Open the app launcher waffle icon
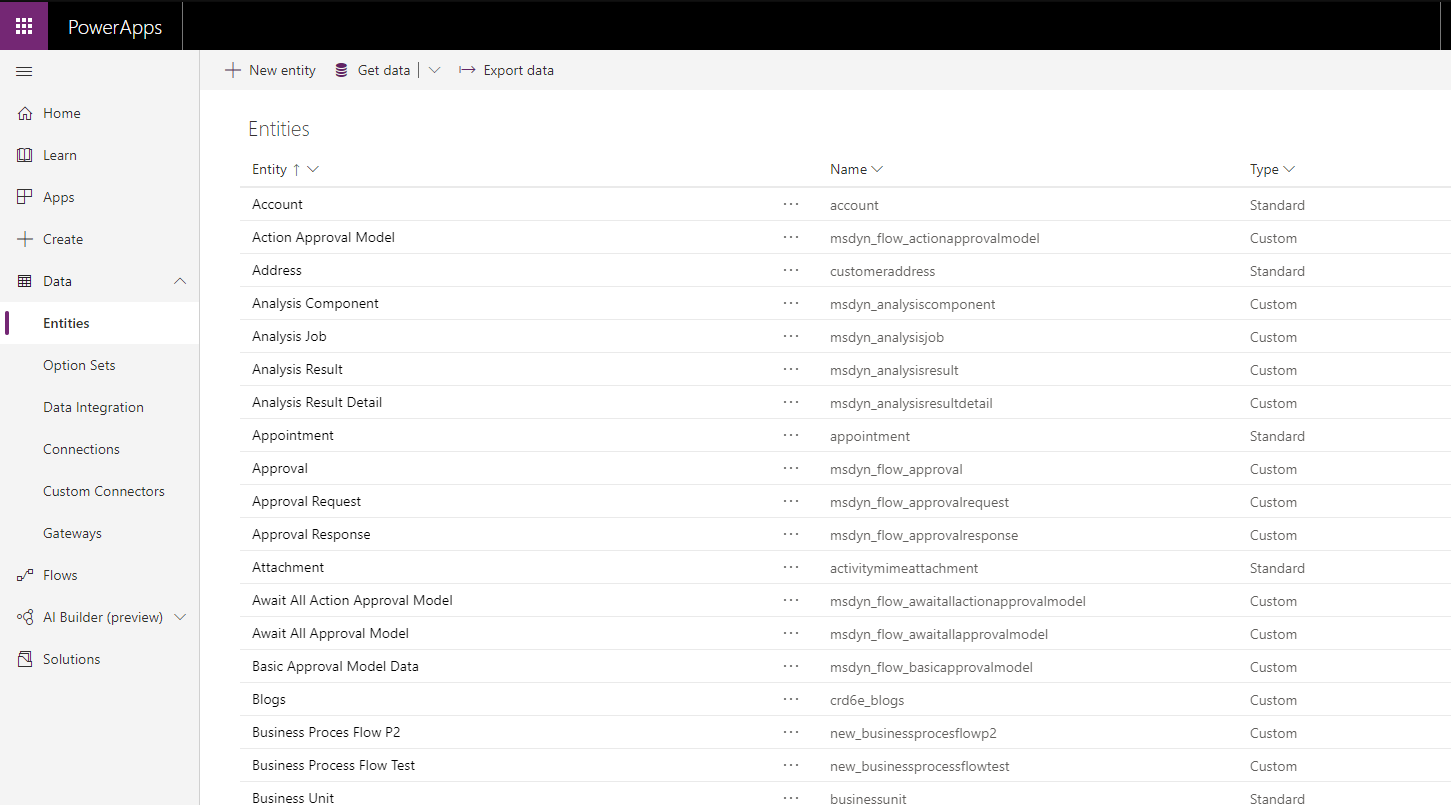This screenshot has height=805, width=1451. tap(24, 26)
